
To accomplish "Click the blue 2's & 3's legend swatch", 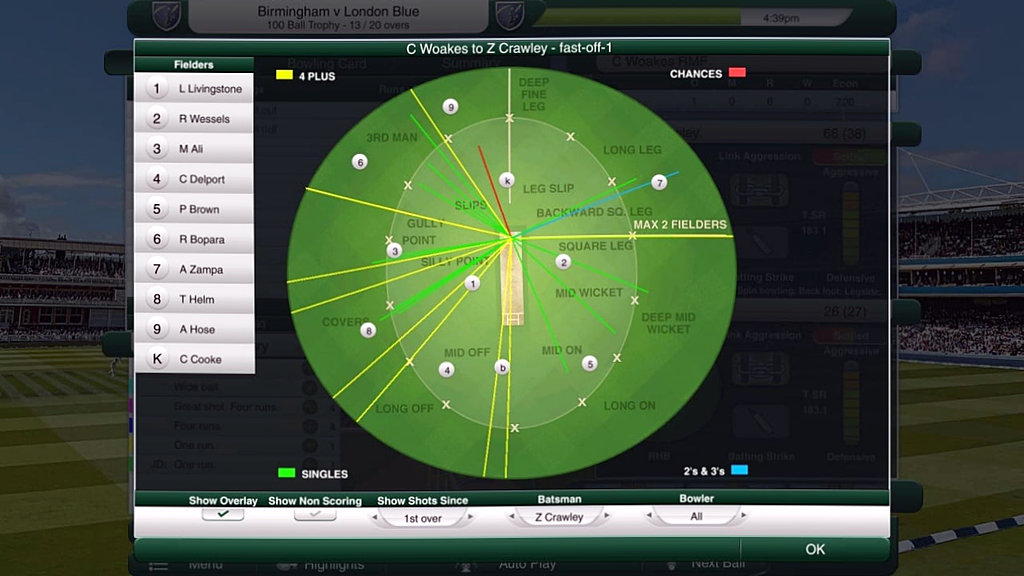I will [x=739, y=470].
